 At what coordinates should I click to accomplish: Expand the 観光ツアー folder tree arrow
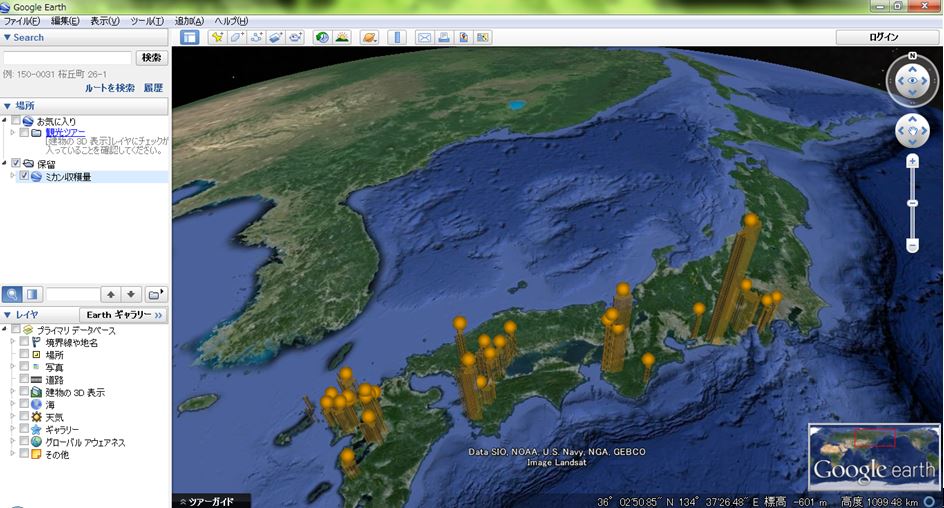click(x=13, y=132)
